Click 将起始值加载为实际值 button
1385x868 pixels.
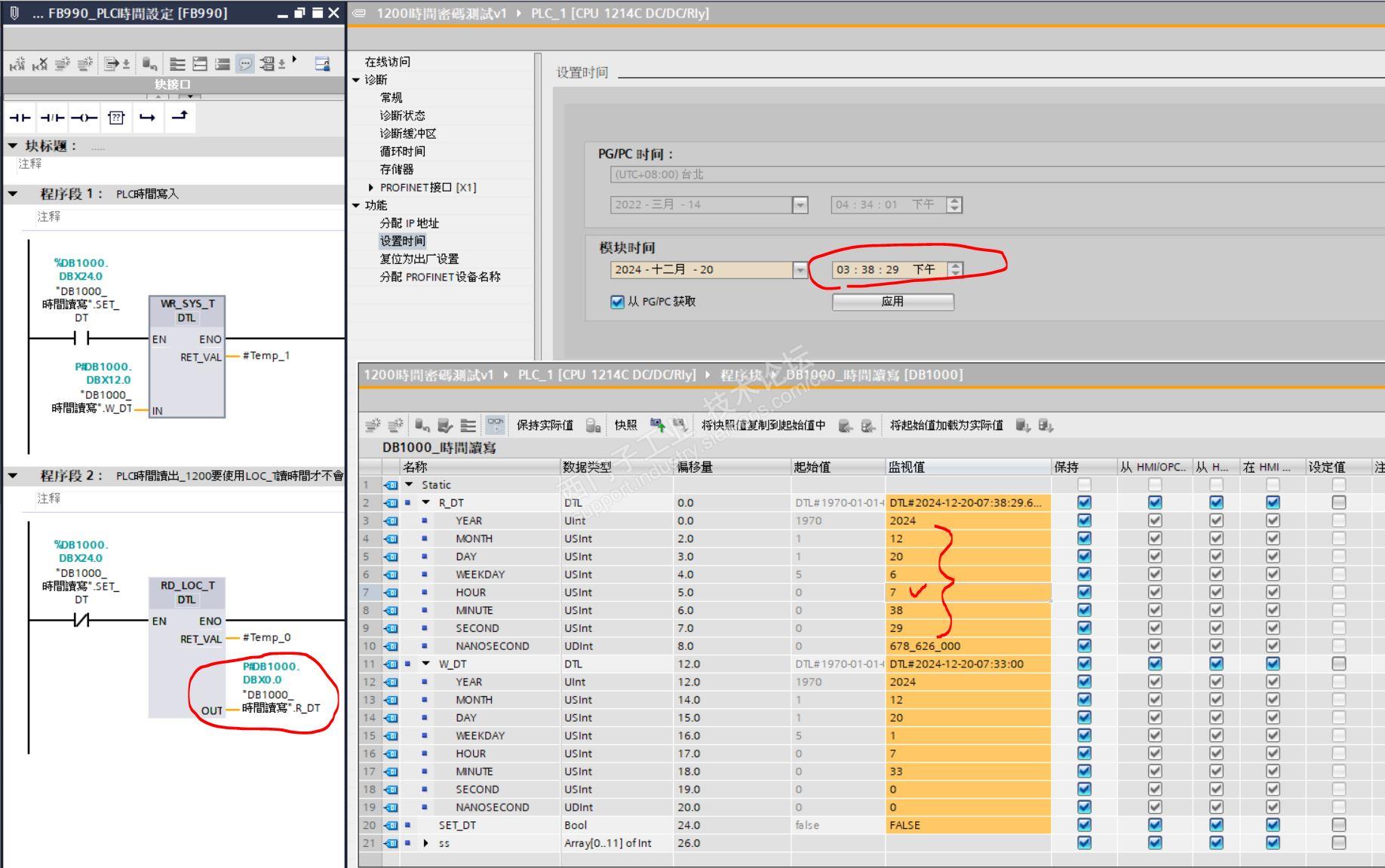[x=947, y=425]
